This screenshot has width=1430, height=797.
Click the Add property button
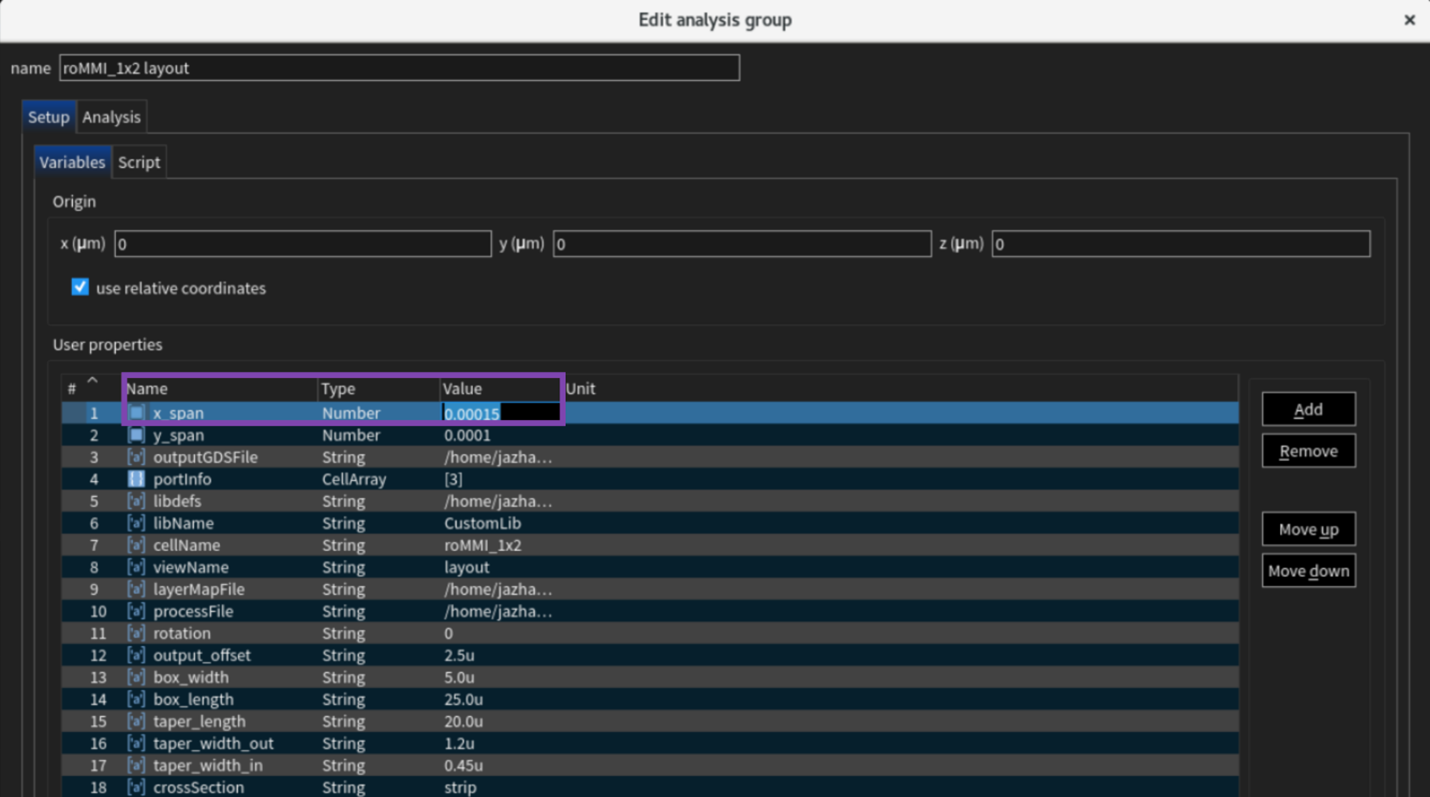tap(1308, 409)
